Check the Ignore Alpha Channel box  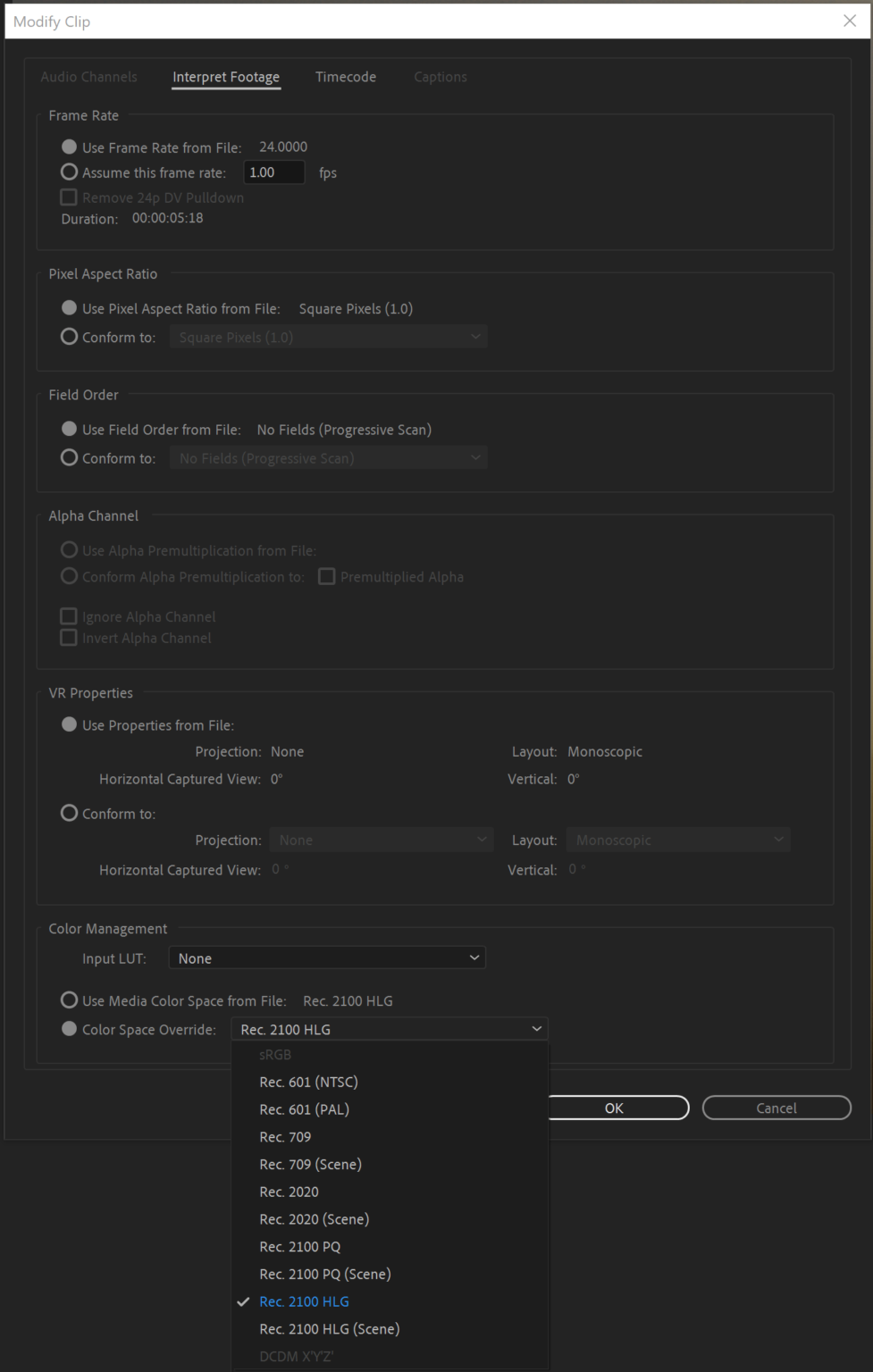[x=69, y=615]
